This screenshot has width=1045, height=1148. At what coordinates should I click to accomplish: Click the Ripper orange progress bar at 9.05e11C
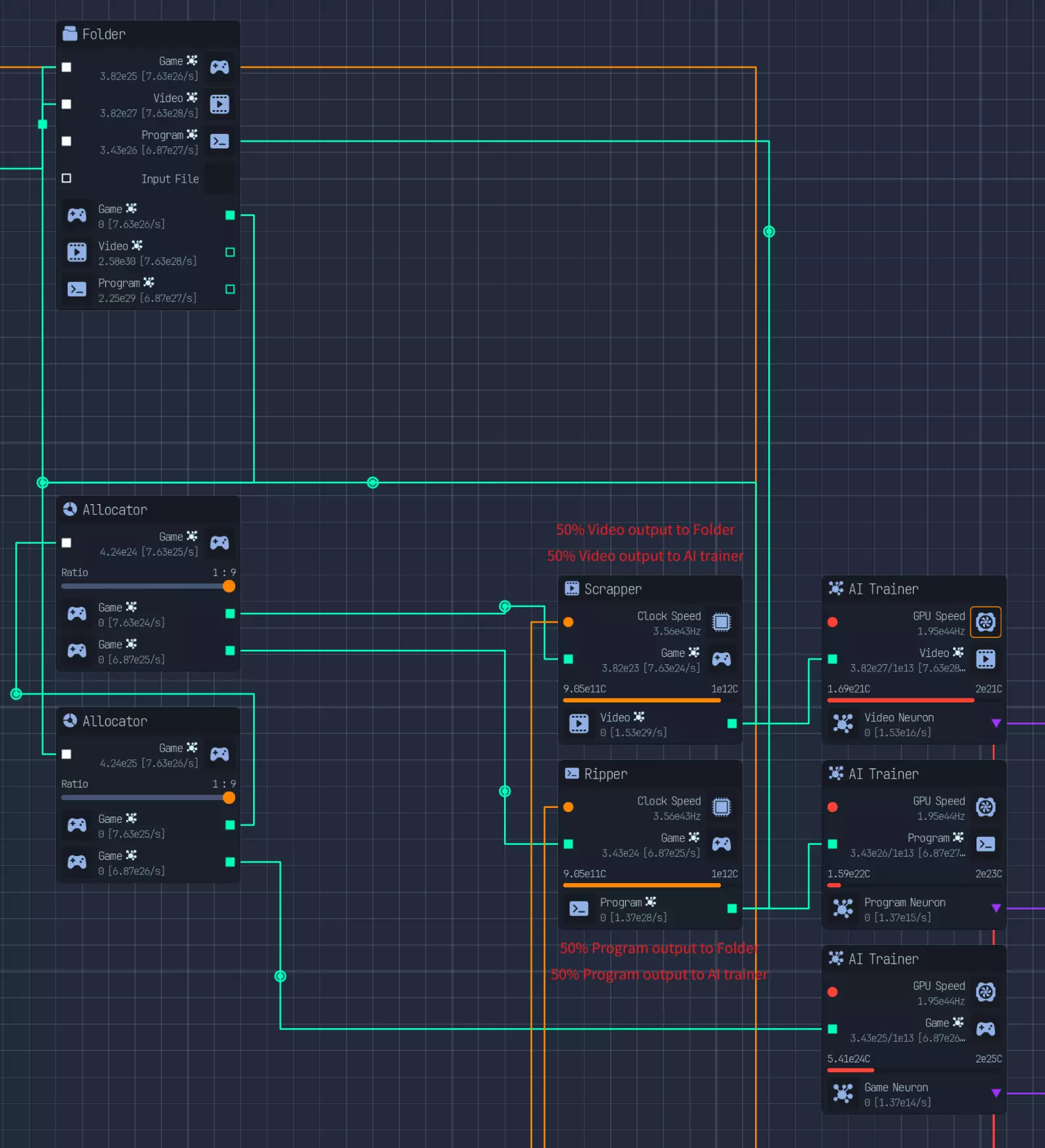click(x=642, y=886)
